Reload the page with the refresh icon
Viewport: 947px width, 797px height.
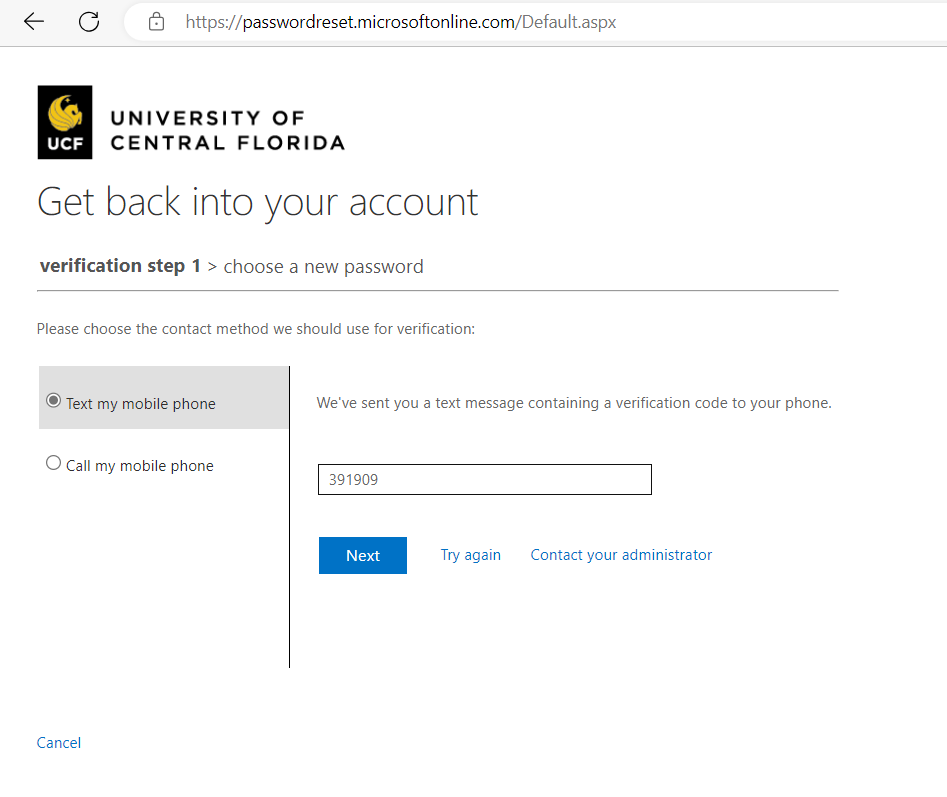[89, 22]
